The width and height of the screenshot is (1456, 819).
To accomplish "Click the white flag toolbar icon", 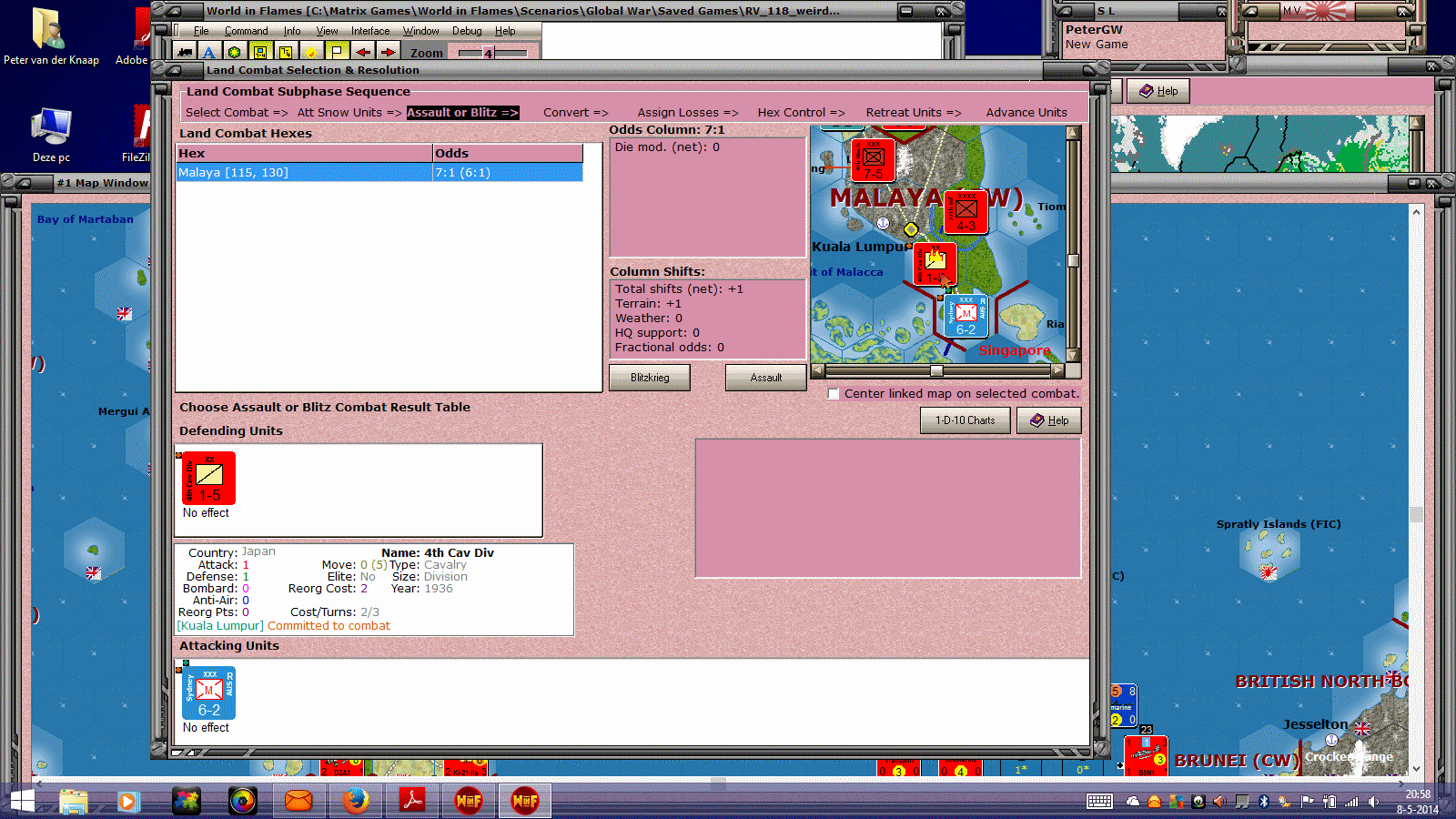I will click(337, 53).
